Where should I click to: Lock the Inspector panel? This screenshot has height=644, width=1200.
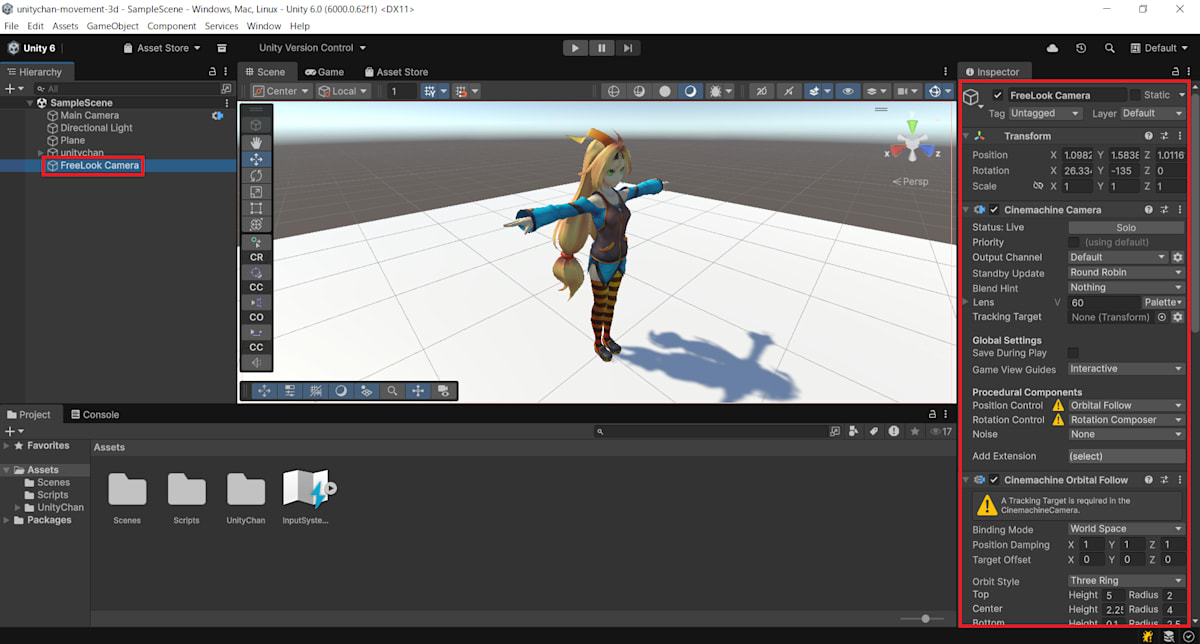pyautogui.click(x=1174, y=72)
